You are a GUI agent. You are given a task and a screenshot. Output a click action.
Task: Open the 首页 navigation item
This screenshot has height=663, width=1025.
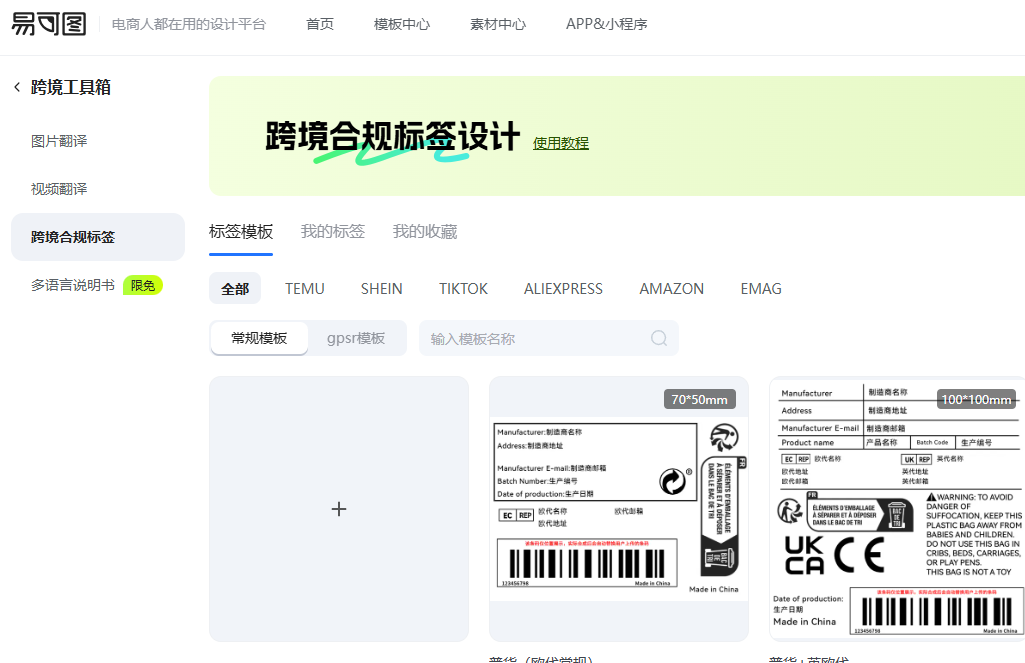coord(320,24)
